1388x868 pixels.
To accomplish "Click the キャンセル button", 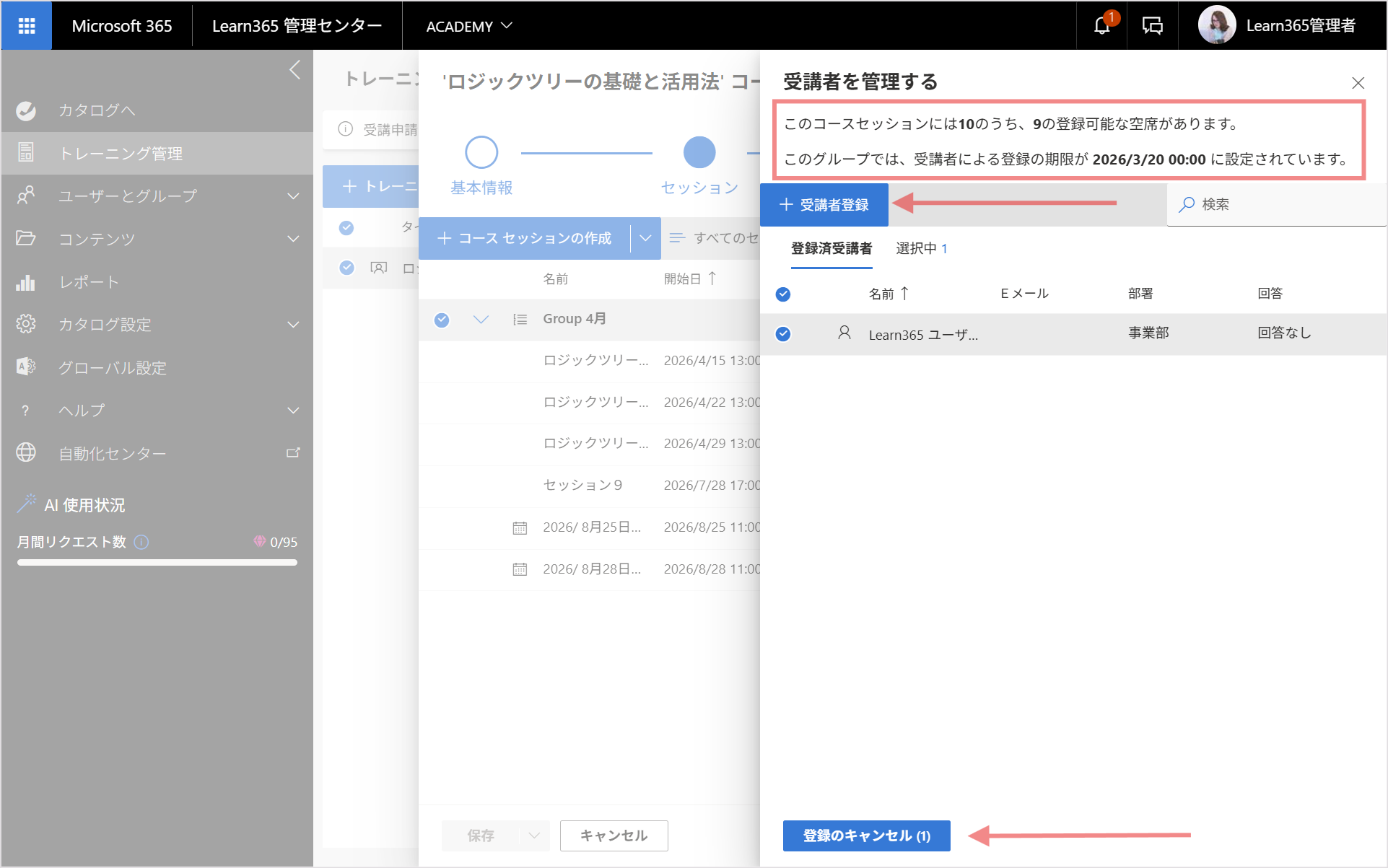I will (614, 836).
